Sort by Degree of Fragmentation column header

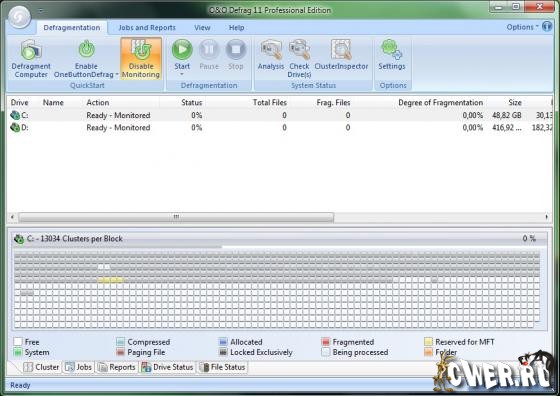pos(440,103)
